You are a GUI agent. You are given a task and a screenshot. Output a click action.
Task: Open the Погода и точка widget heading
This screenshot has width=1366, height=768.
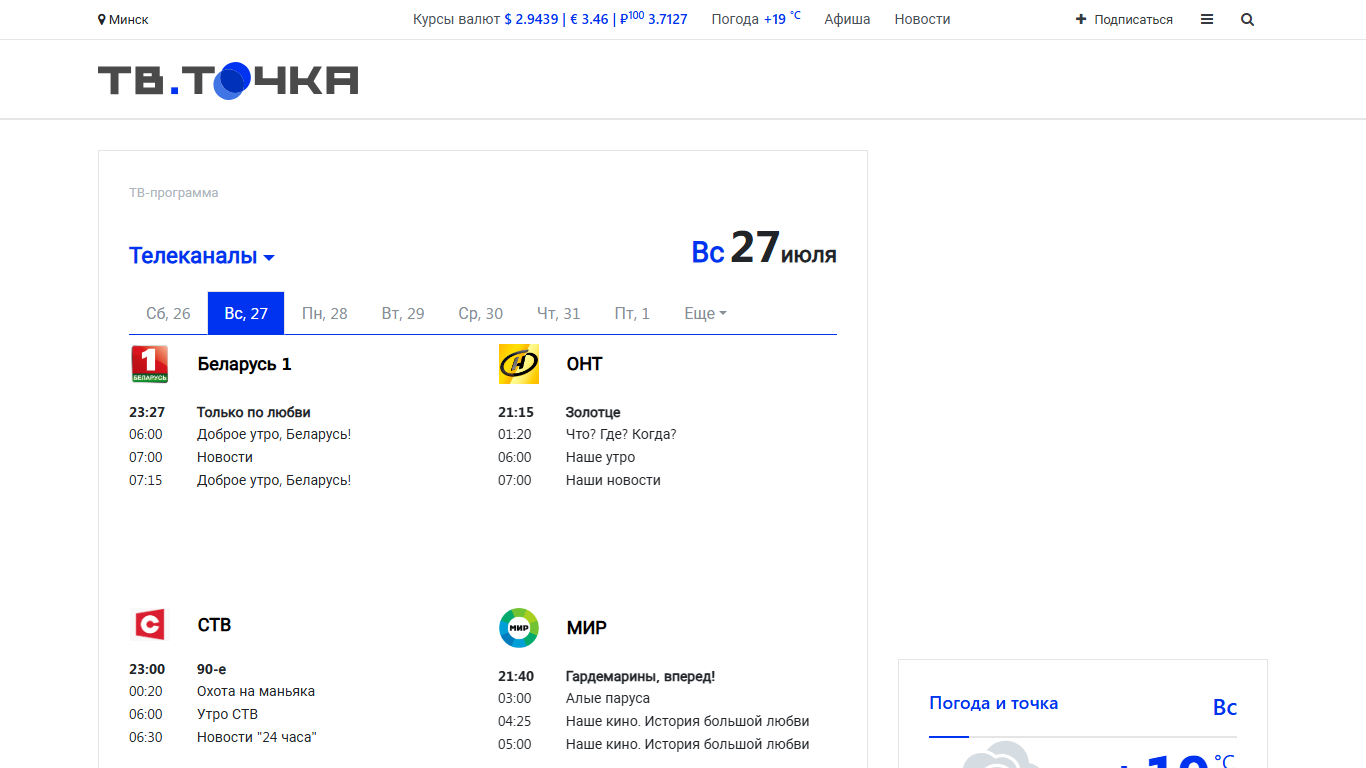point(993,703)
